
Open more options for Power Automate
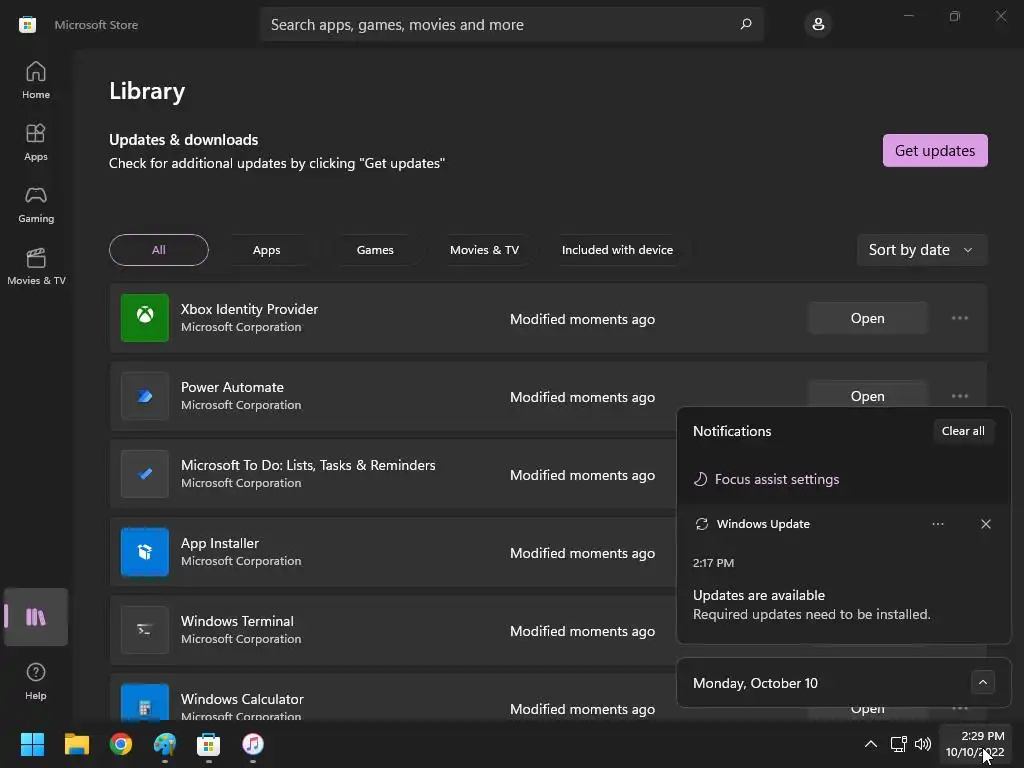959,396
